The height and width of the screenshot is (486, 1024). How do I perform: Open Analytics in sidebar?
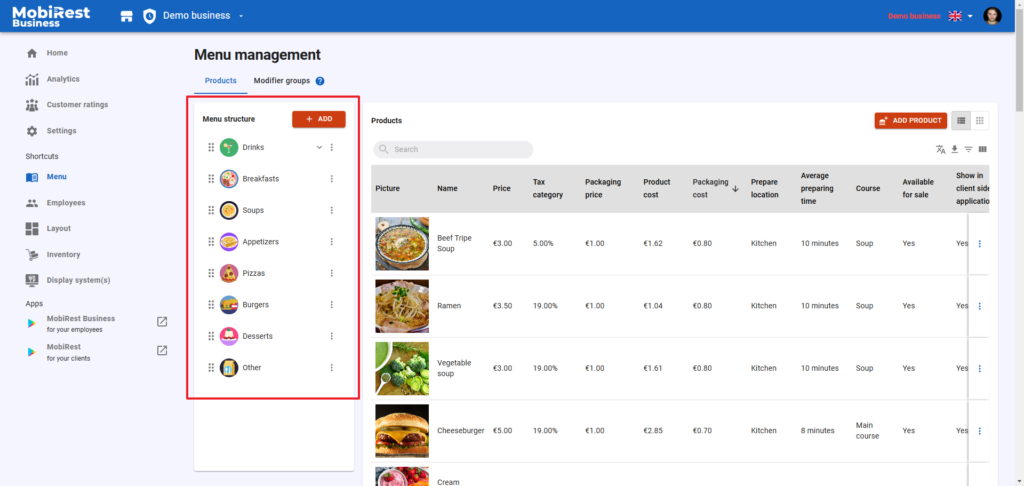click(x=63, y=79)
